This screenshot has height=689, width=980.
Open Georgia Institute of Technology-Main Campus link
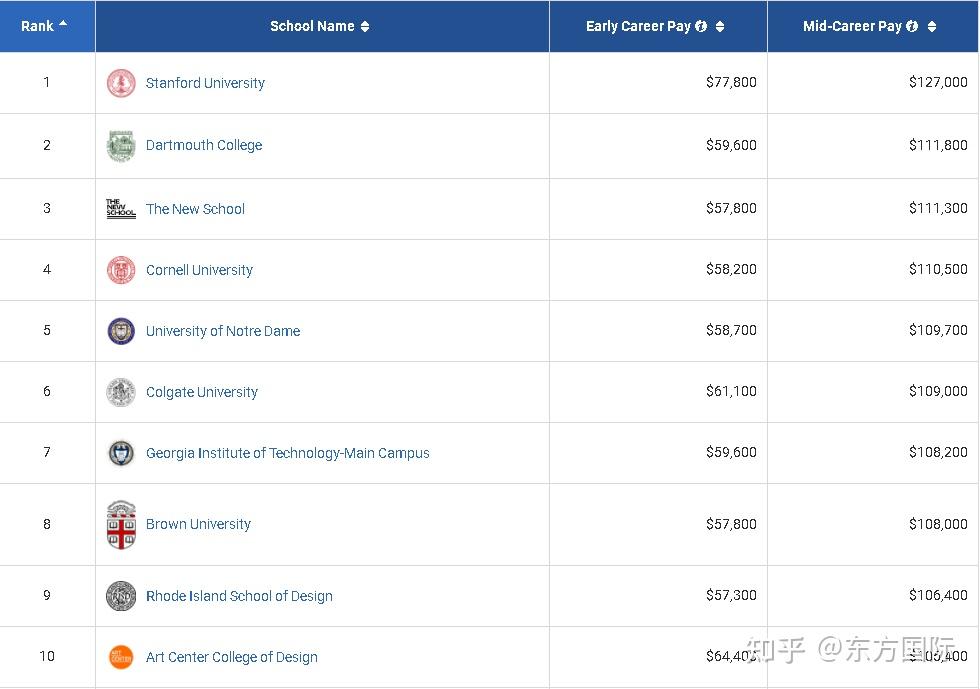pos(287,453)
